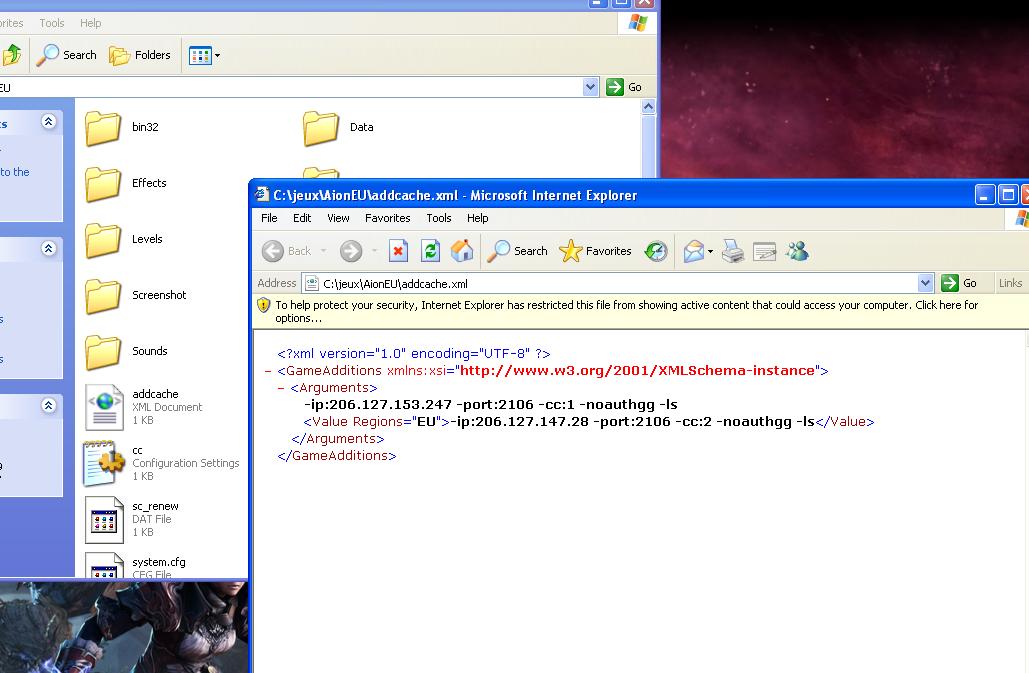
Task: Click the Value Regions="EU" line
Action: click(589, 422)
